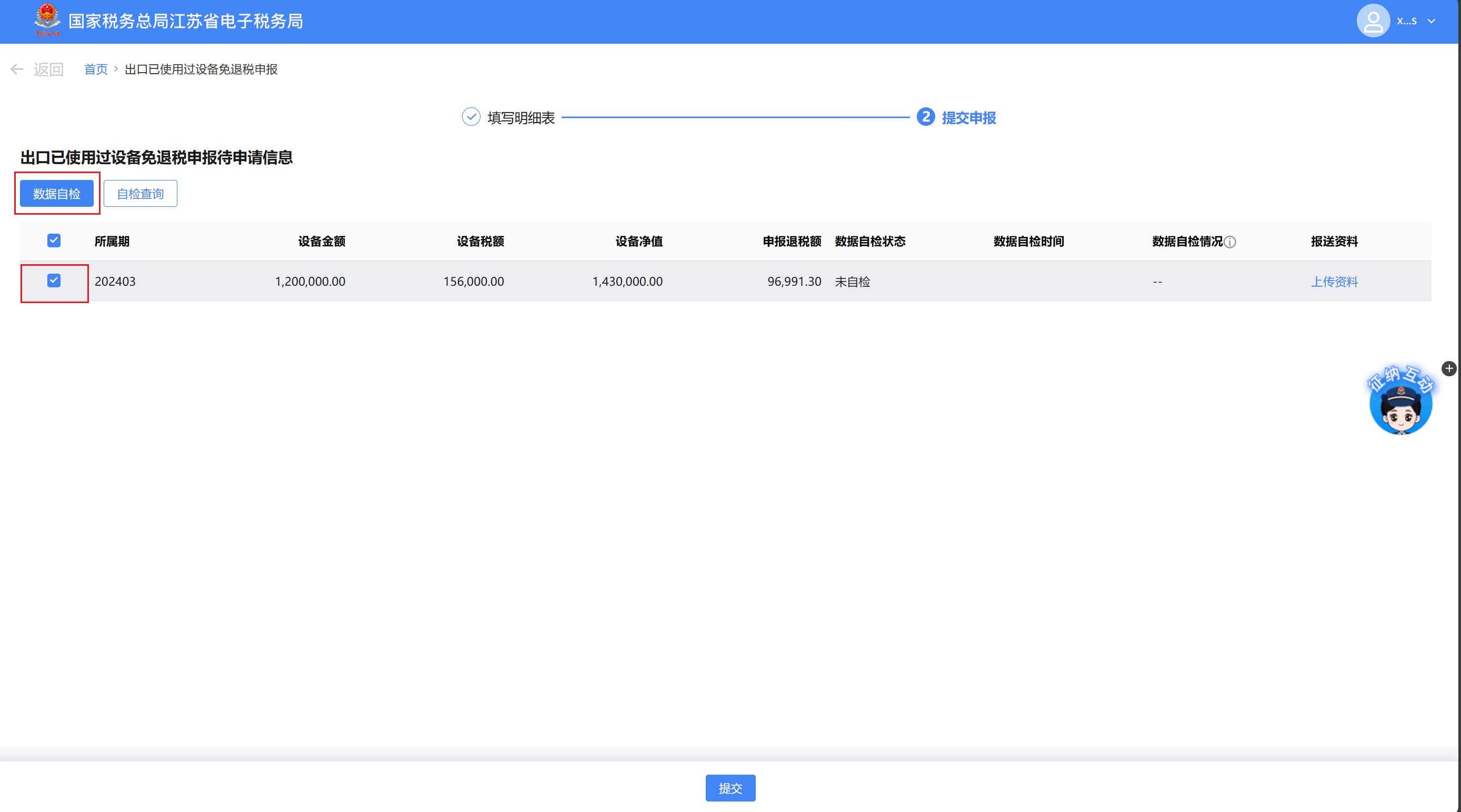Select the 提交申报 step label
1461x812 pixels.
point(969,118)
